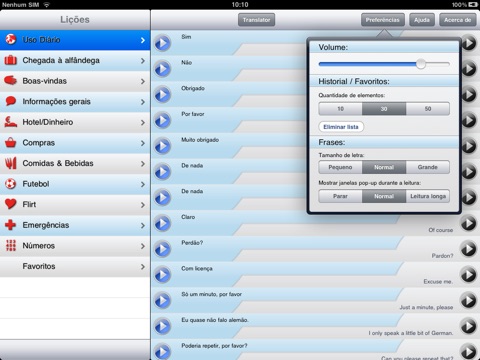Click the bed icon for Hotel/Dinheiro

[11, 122]
